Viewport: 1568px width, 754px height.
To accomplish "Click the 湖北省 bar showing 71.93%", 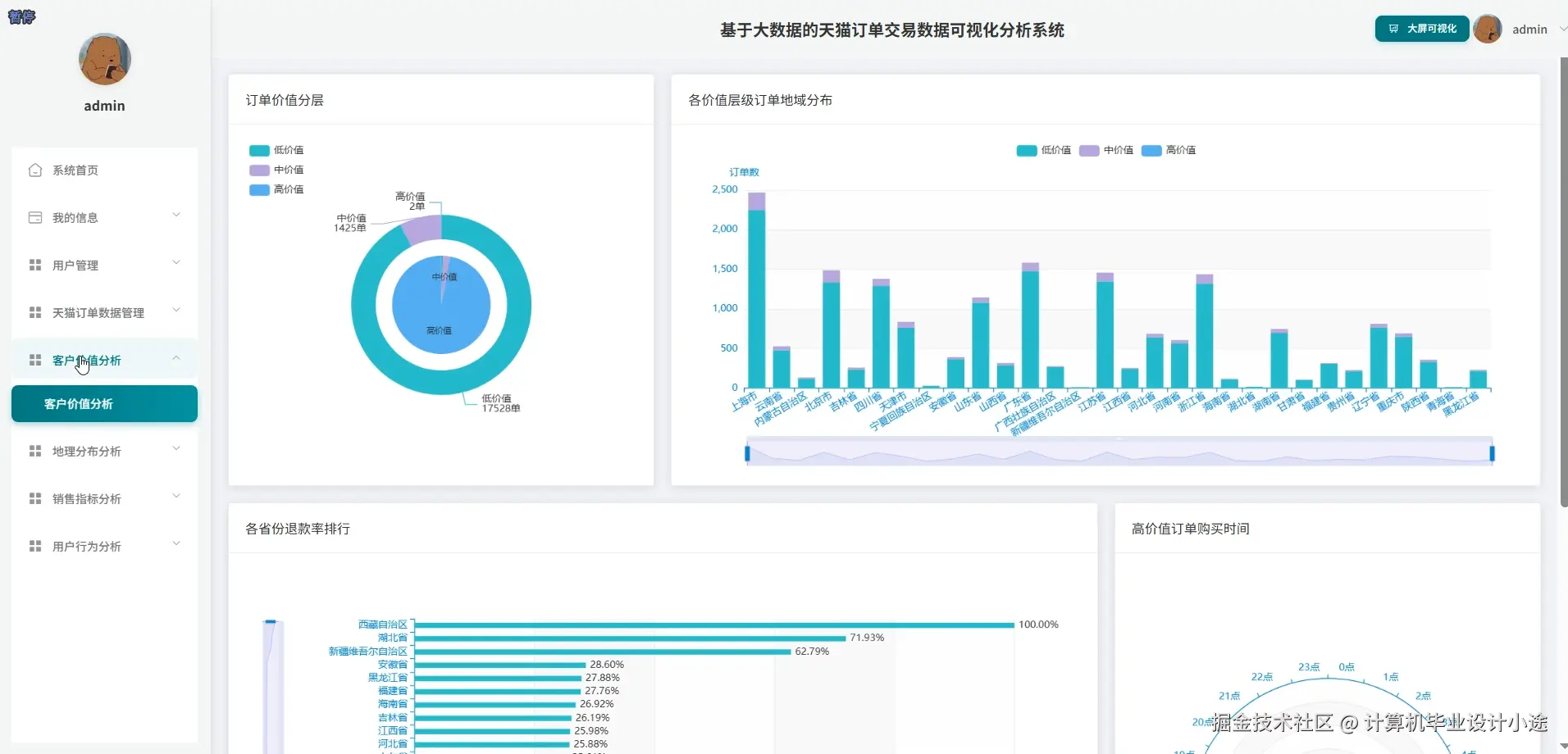I will (630, 638).
